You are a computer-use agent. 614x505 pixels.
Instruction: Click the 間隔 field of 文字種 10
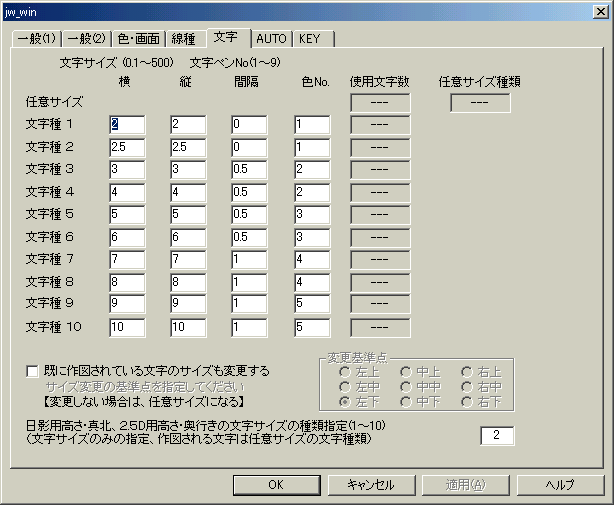tap(249, 328)
